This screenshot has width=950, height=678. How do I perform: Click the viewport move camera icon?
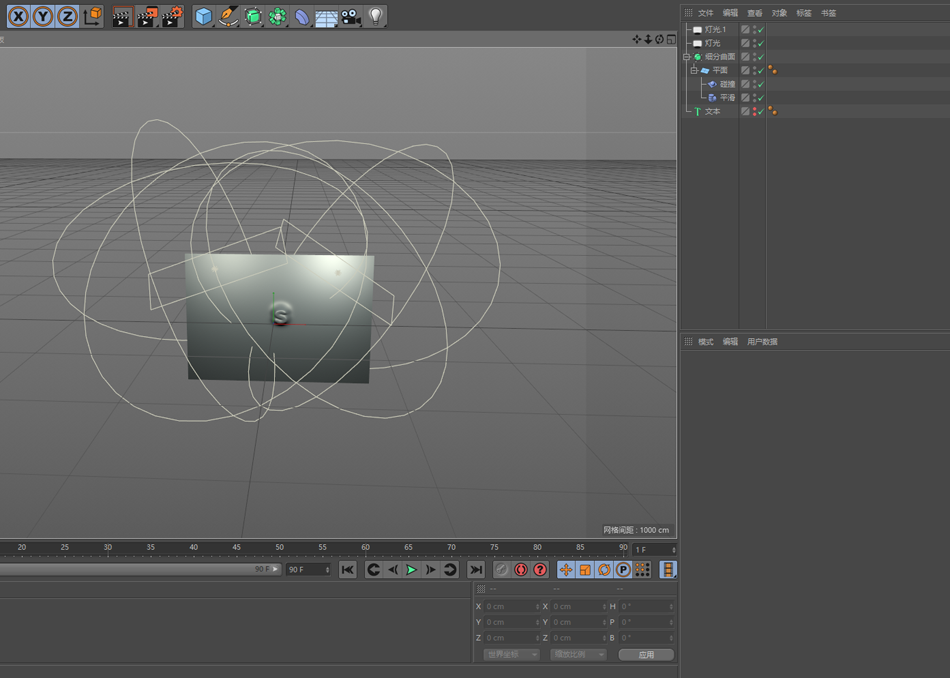point(636,39)
